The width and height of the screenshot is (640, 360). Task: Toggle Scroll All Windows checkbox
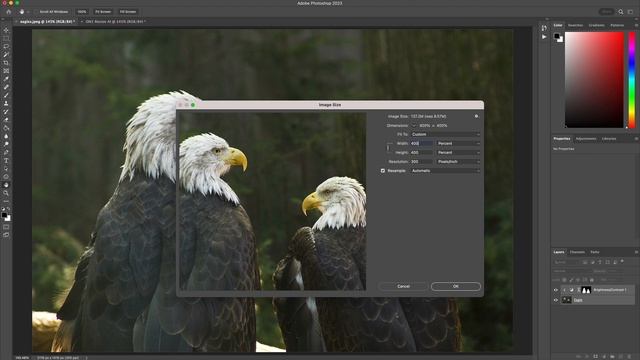tap(37, 12)
